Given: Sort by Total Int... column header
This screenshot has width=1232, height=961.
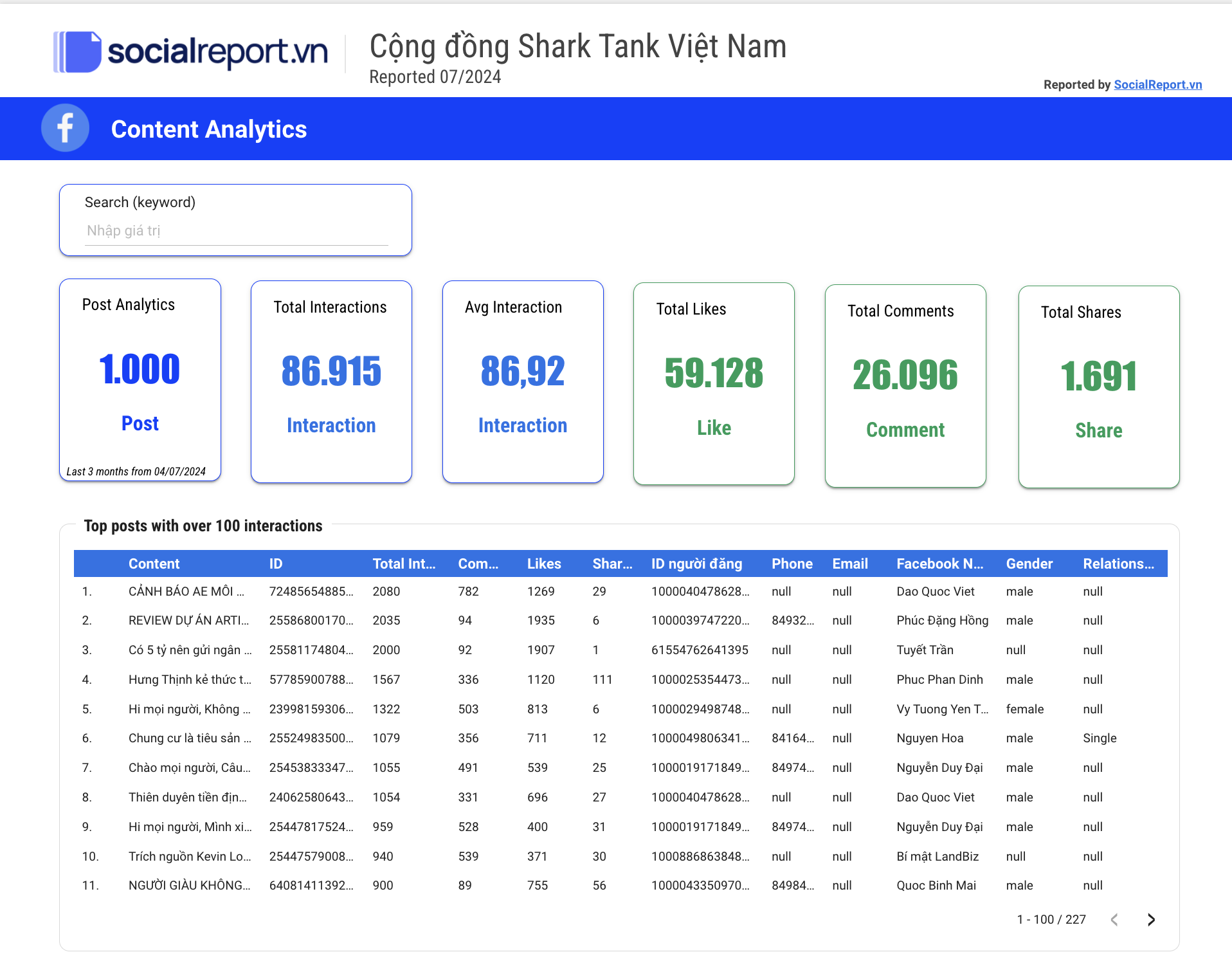Looking at the screenshot, I should pos(404,563).
